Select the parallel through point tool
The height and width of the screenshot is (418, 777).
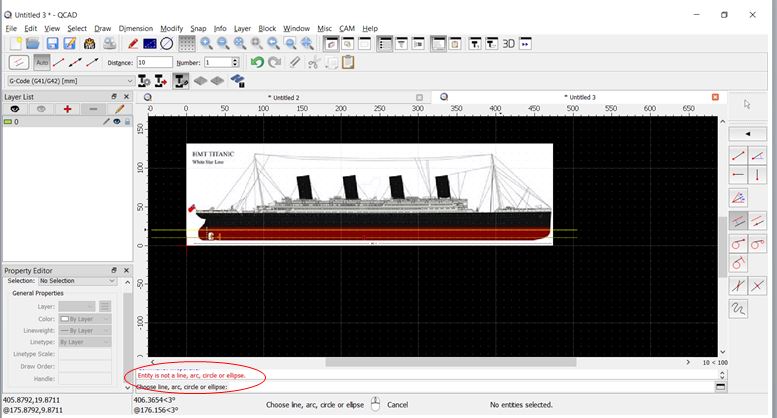coord(757,221)
